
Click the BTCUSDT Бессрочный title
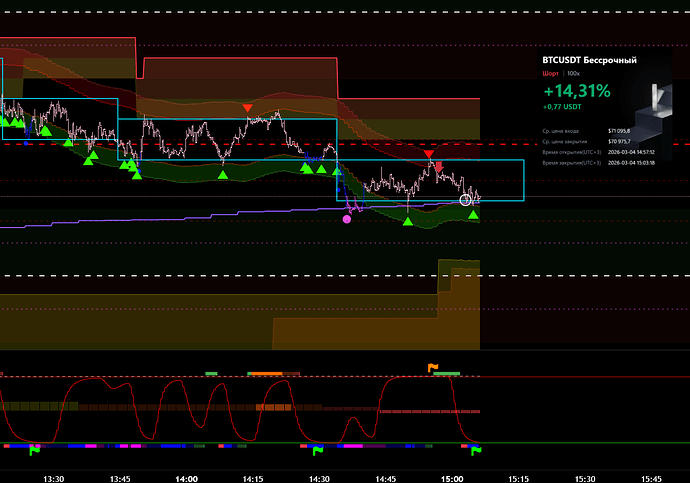[588, 60]
